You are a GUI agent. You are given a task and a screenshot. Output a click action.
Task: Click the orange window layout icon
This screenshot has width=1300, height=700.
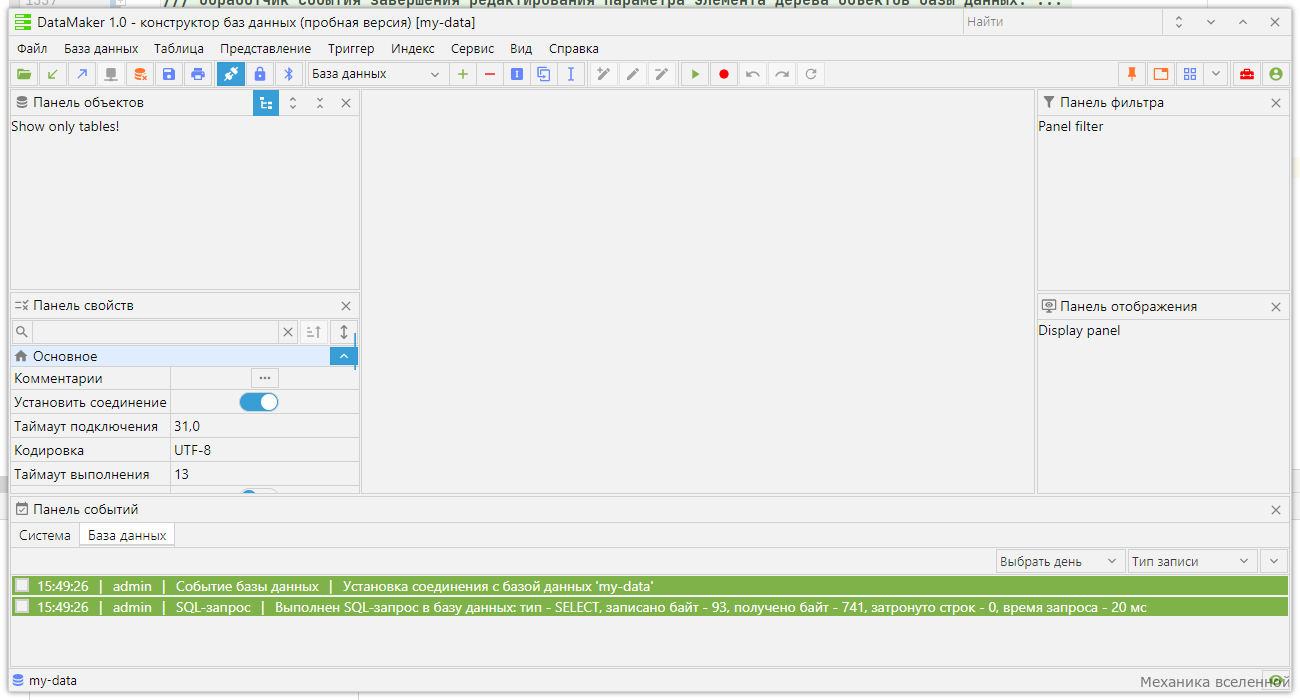pyautogui.click(x=1161, y=74)
